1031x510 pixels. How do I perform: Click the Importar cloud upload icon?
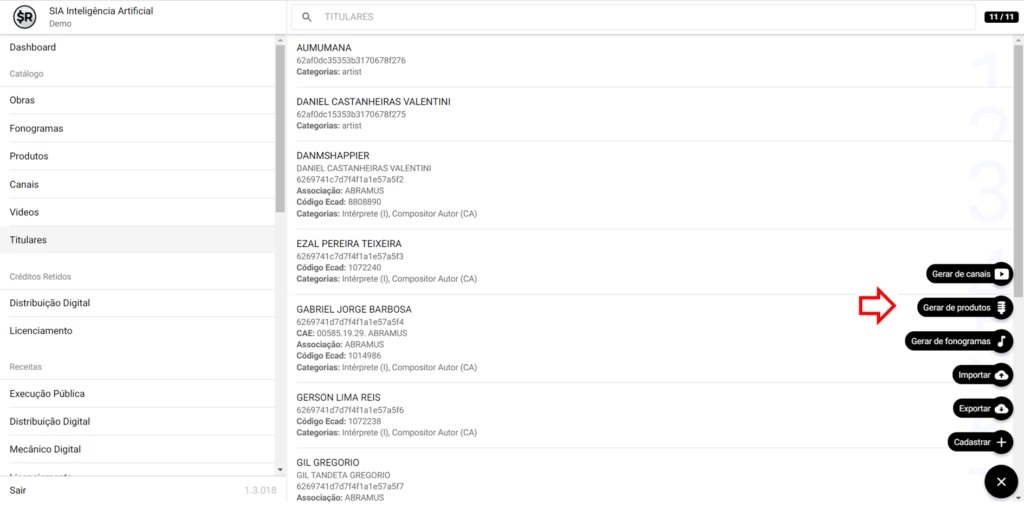1001,375
